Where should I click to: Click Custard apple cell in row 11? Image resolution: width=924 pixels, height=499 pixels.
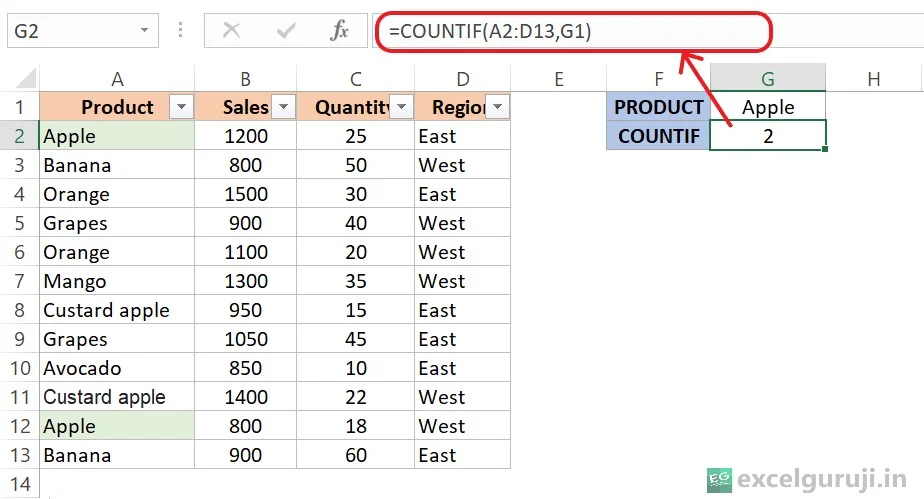117,396
